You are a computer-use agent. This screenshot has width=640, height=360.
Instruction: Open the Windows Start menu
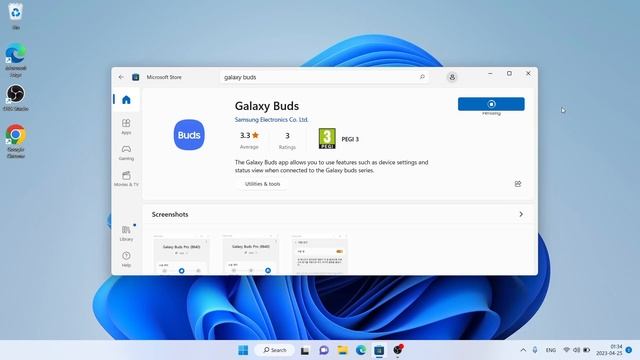[x=243, y=350]
